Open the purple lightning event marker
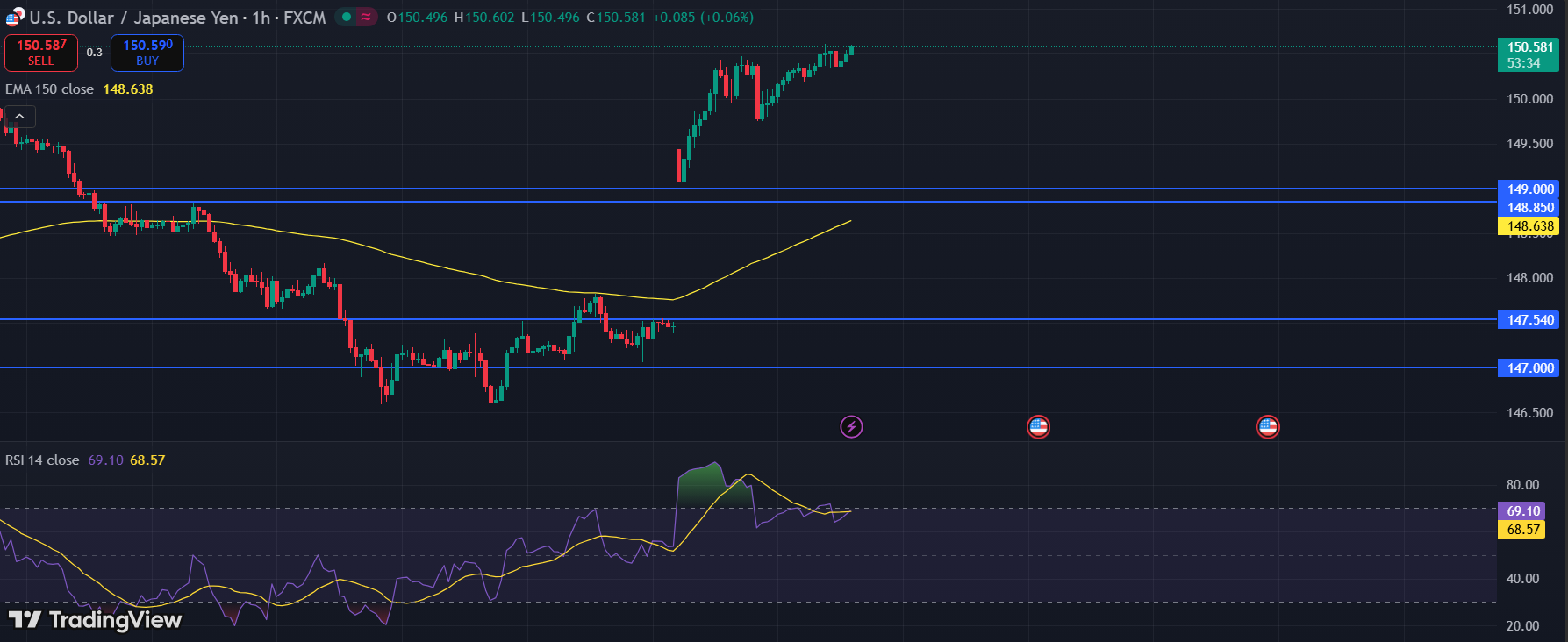 click(851, 427)
